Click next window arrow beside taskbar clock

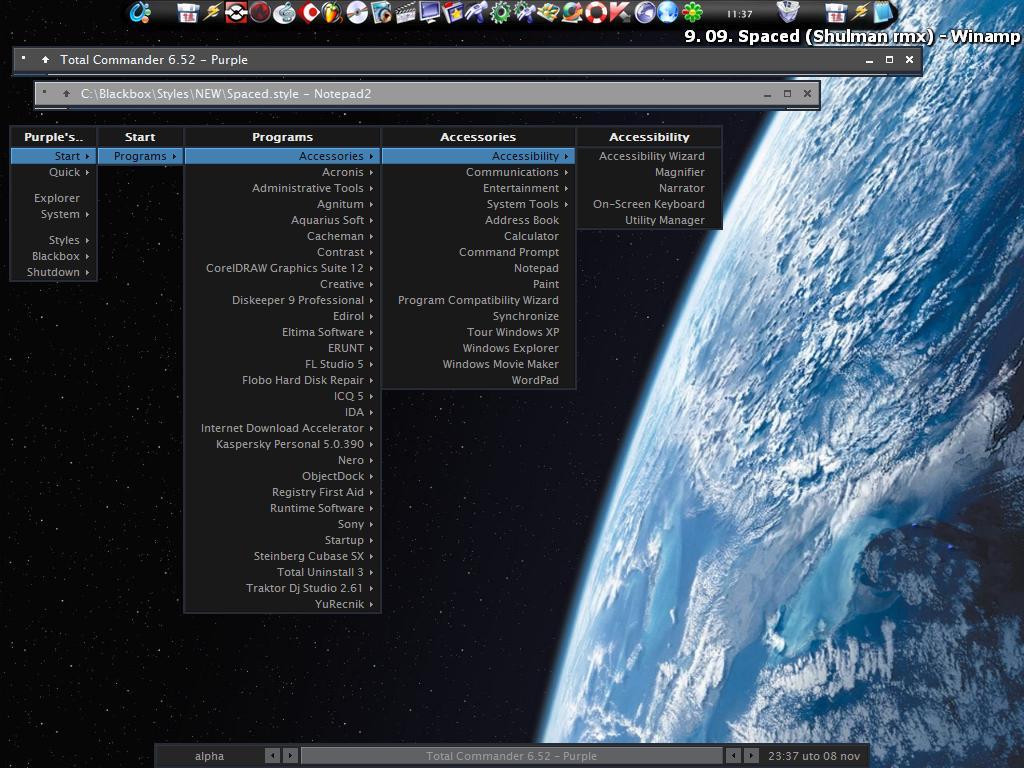point(752,756)
